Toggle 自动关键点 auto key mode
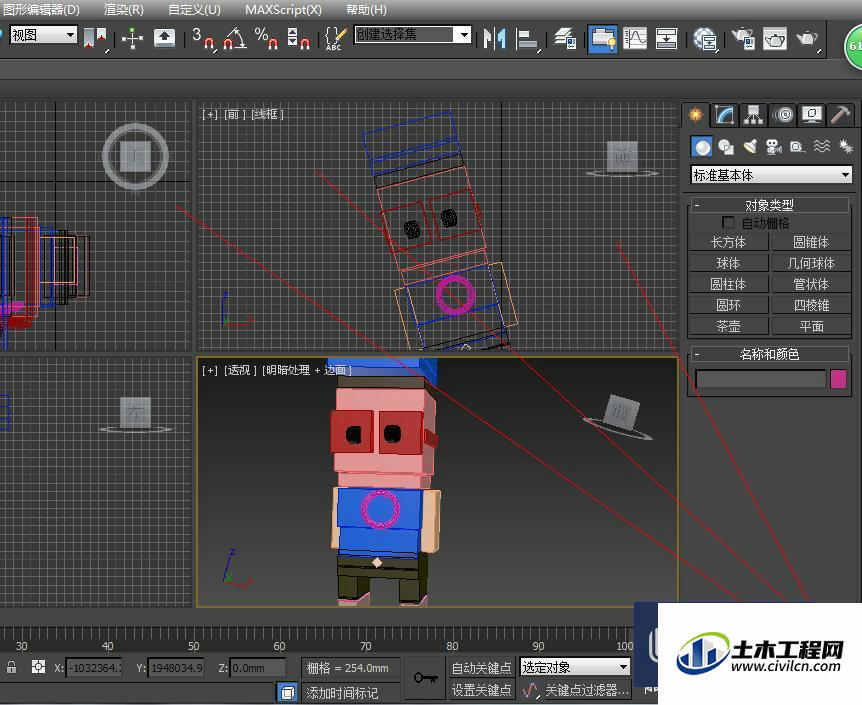Image resolution: width=862 pixels, height=705 pixels. (x=482, y=668)
